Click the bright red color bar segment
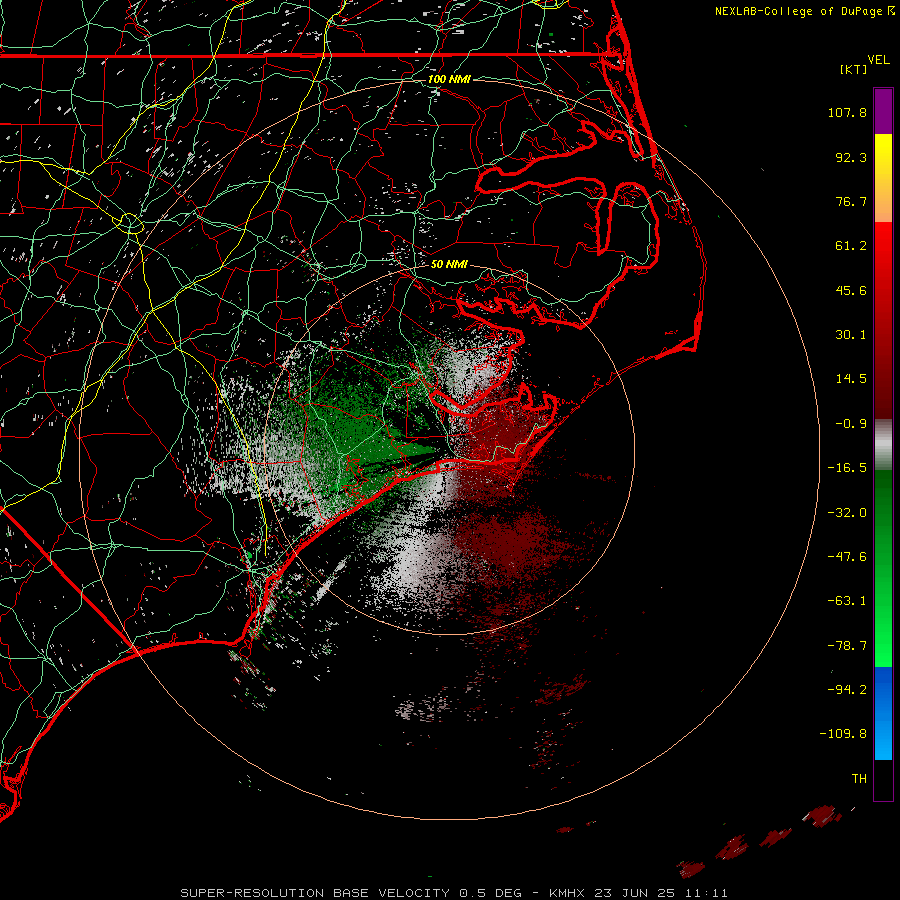Viewport: 900px width, 900px height. pos(883,245)
